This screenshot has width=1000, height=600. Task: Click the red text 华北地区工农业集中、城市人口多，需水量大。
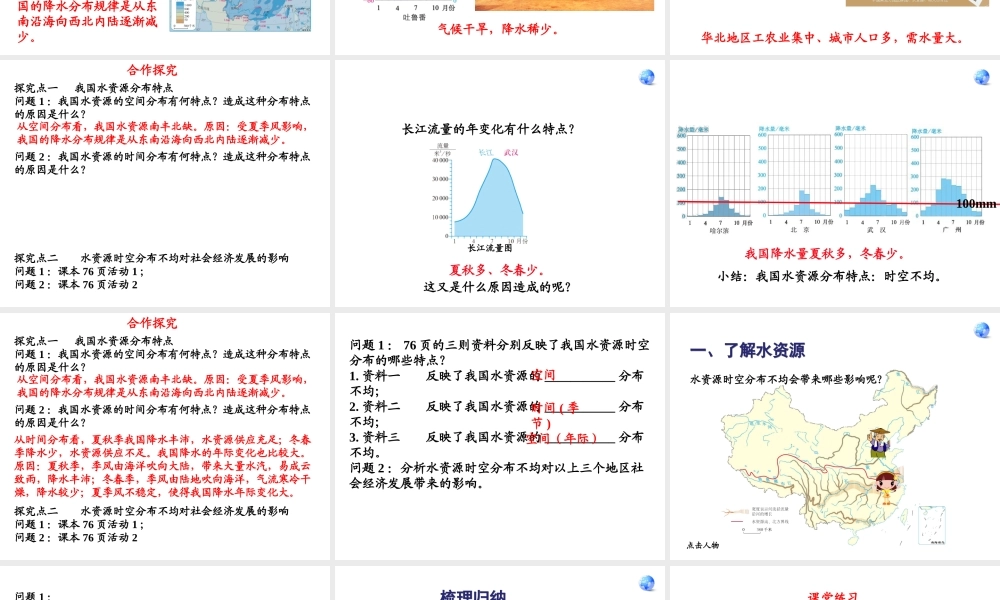point(832,38)
